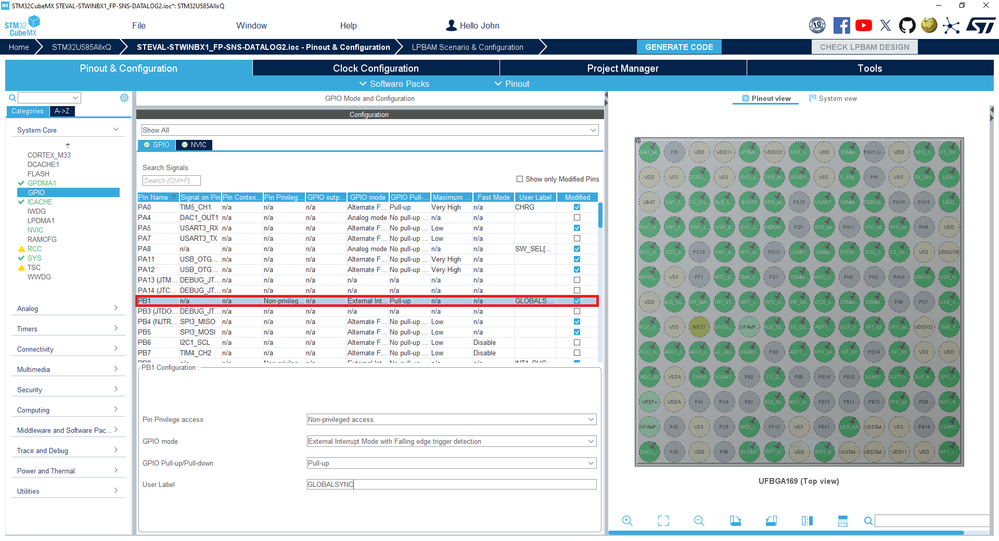Open the 10-year anniversary badge icon
Screen dimensions: 999x541
point(817,25)
